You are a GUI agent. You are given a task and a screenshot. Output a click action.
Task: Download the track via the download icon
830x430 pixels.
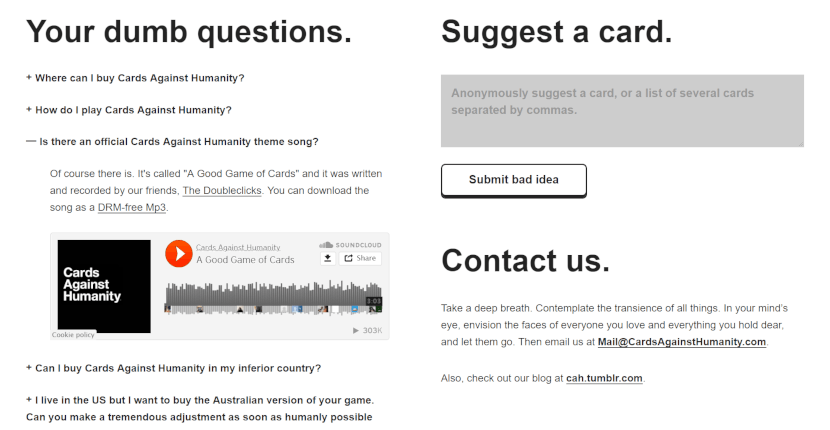click(x=328, y=258)
